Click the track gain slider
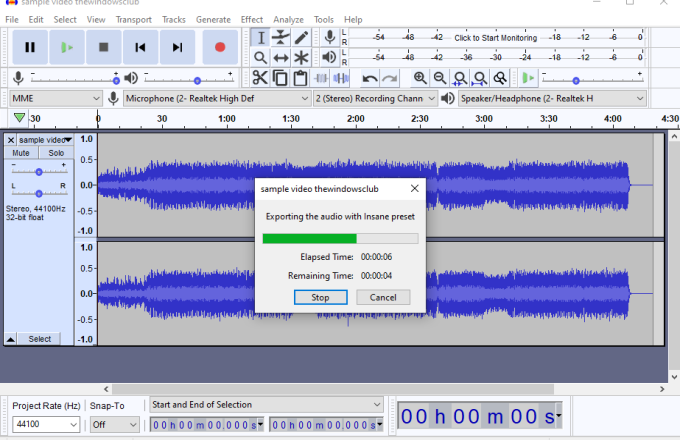680x440 pixels. [38, 170]
